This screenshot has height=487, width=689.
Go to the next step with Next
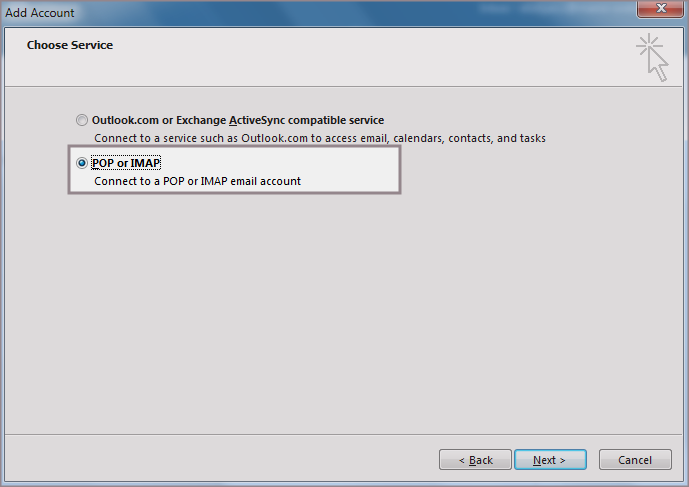tap(549, 460)
